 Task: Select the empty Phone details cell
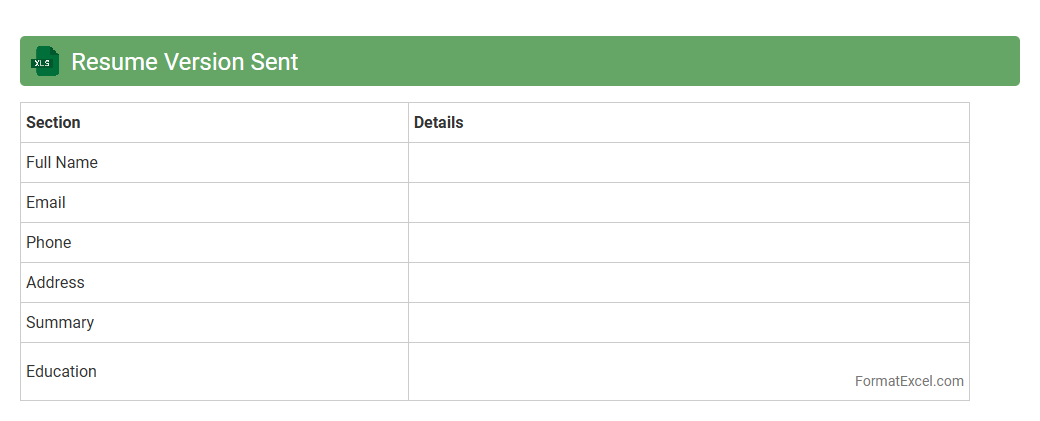coord(688,243)
